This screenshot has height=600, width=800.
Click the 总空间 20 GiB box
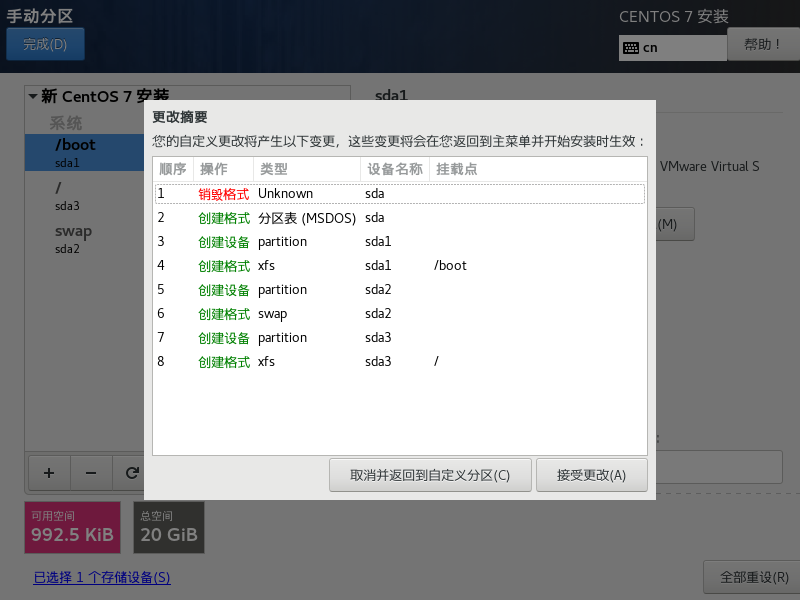pyautogui.click(x=169, y=528)
